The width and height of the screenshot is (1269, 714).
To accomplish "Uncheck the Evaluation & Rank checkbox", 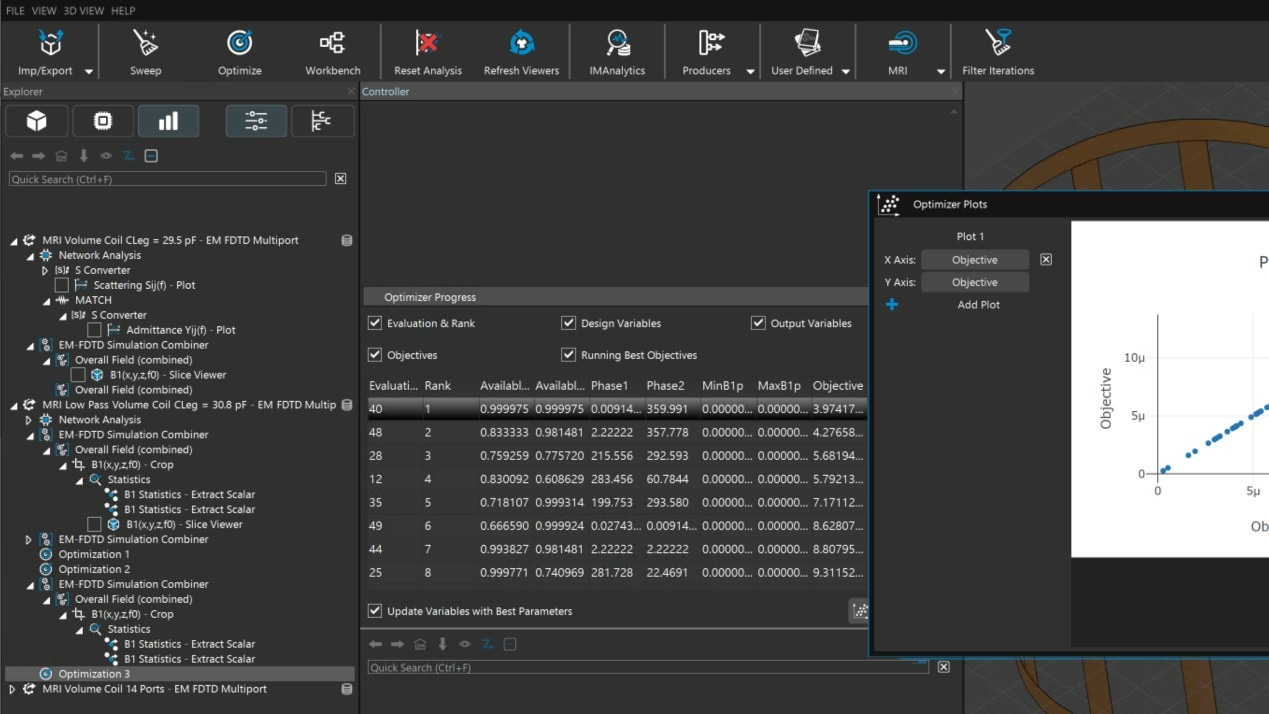I will pos(375,323).
